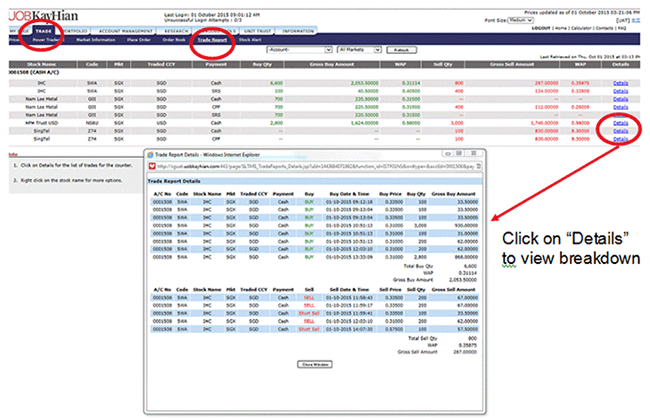
Task: Click 1,740.00000 gross sell amount in main table
Action: click(x=544, y=123)
